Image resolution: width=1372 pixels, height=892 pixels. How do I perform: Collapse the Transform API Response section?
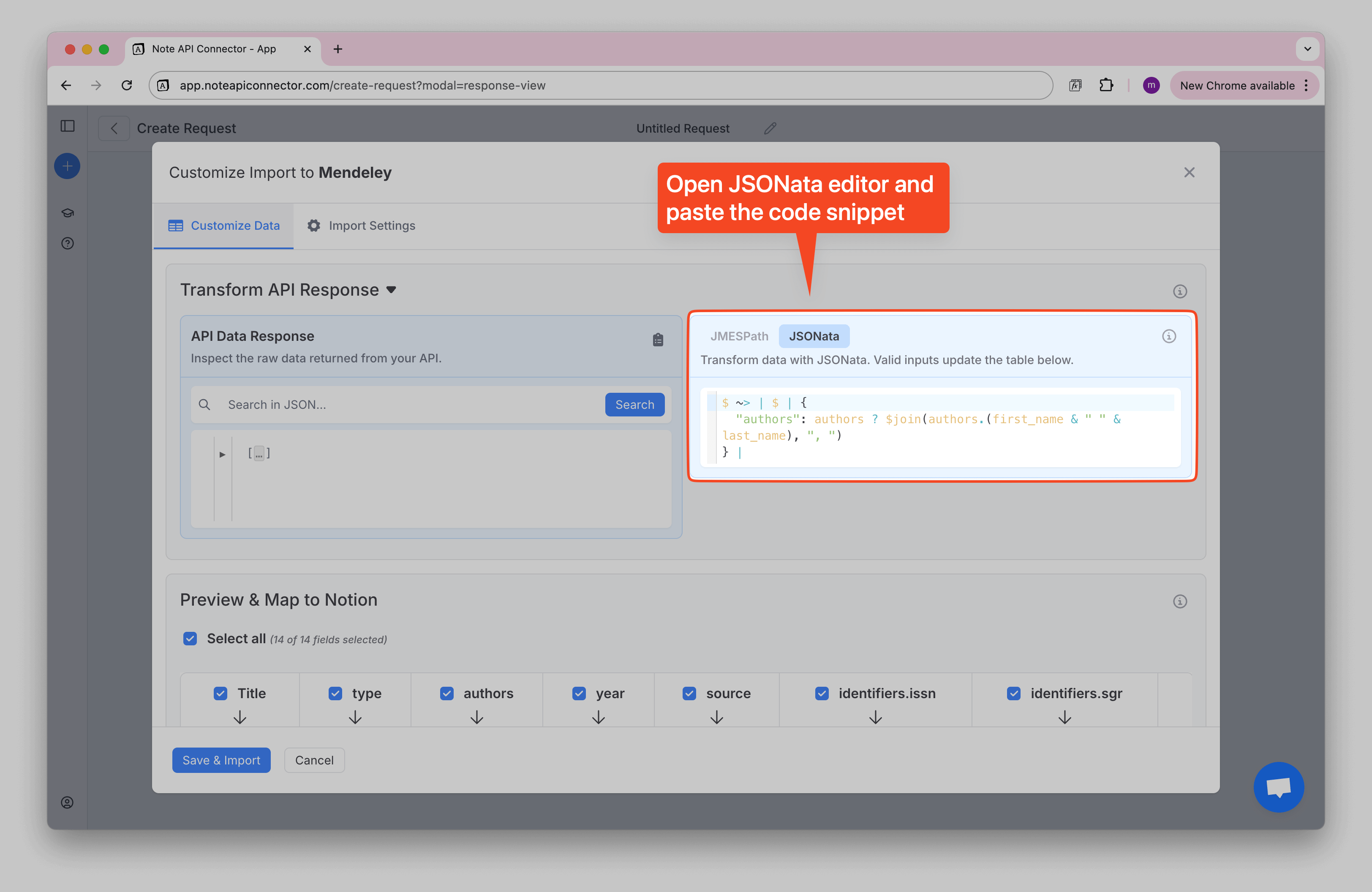(x=391, y=290)
